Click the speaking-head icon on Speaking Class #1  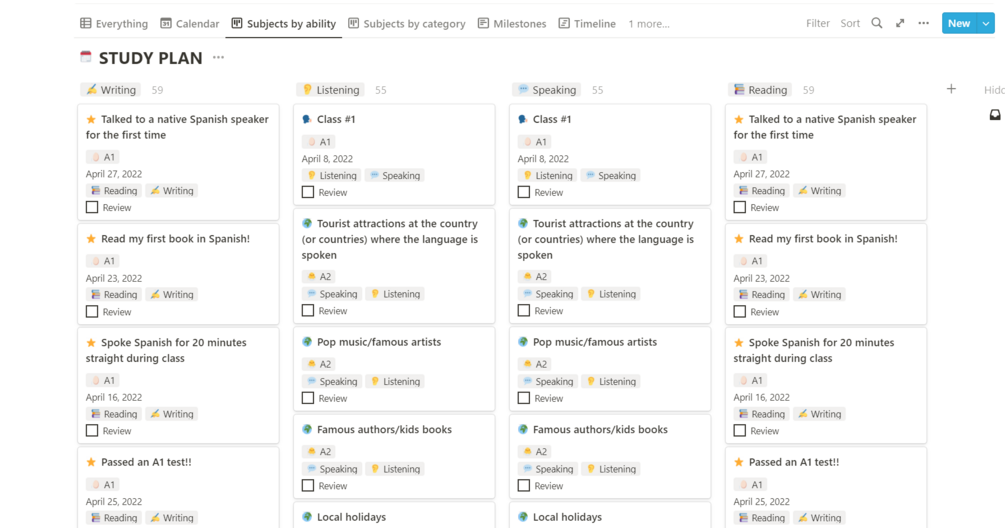pyautogui.click(x=523, y=119)
